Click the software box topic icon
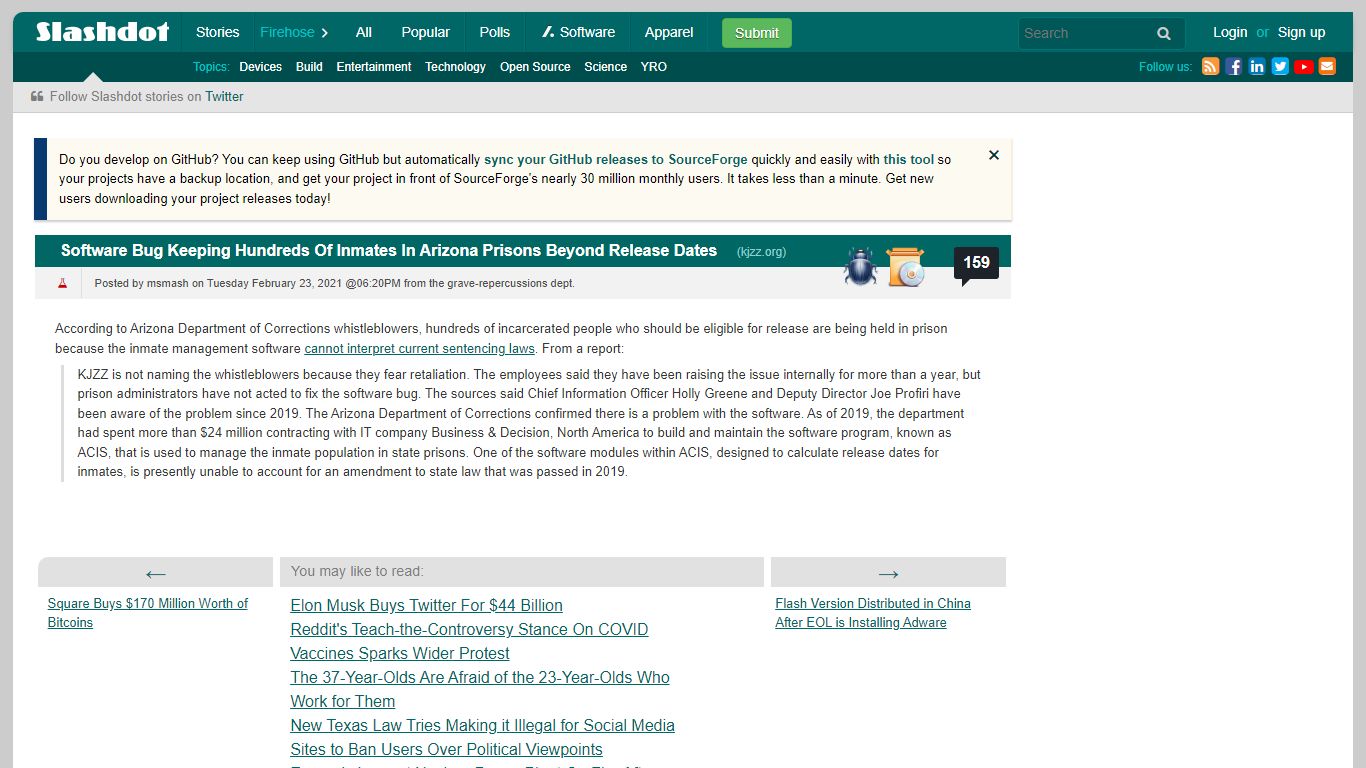This screenshot has height=768, width=1366. (906, 267)
